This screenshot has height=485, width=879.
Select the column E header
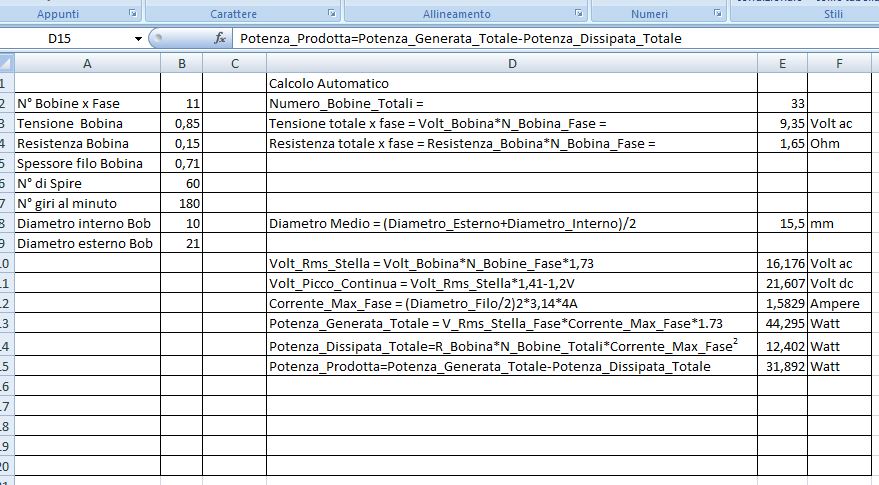tap(783, 64)
